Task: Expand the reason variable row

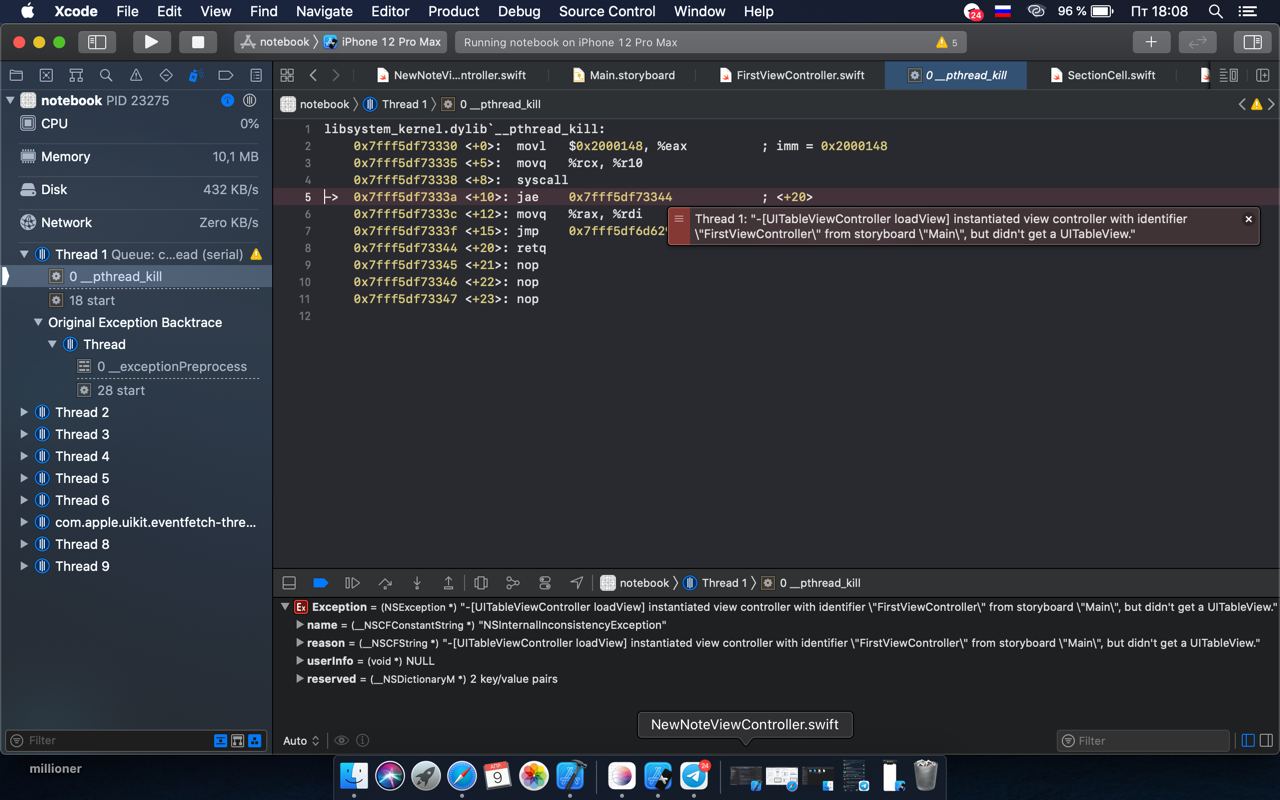Action: (300, 643)
